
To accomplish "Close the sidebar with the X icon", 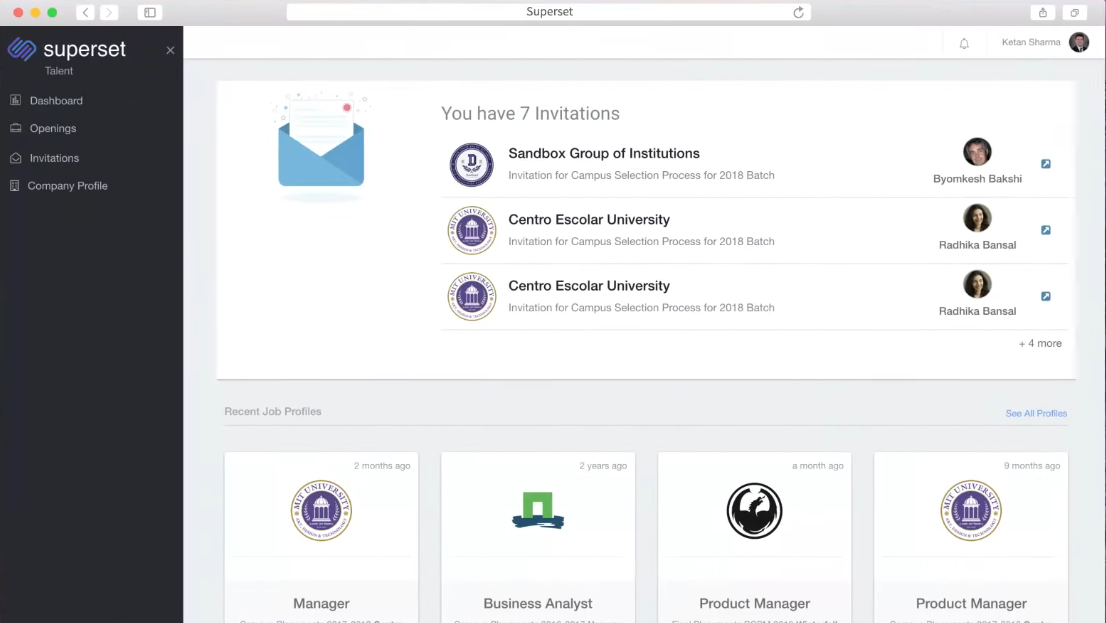I will click(170, 50).
